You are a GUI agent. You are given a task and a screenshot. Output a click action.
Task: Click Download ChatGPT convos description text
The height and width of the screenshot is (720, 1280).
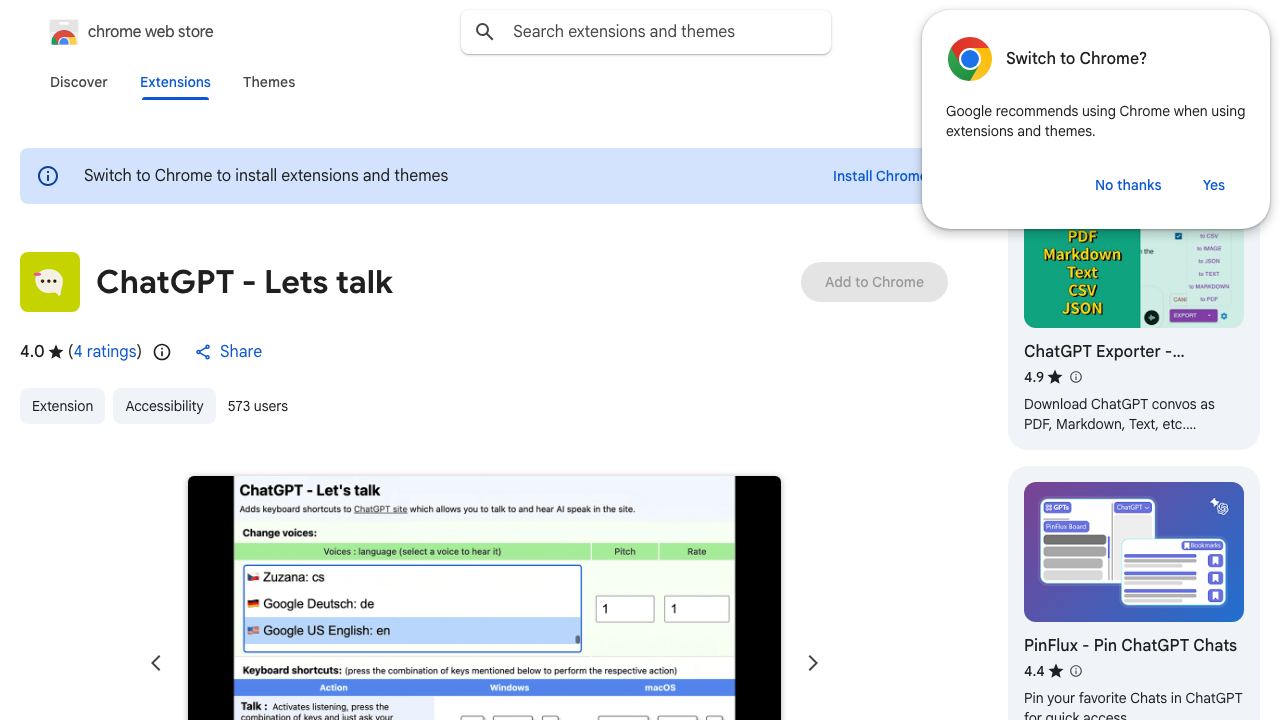1119,415
